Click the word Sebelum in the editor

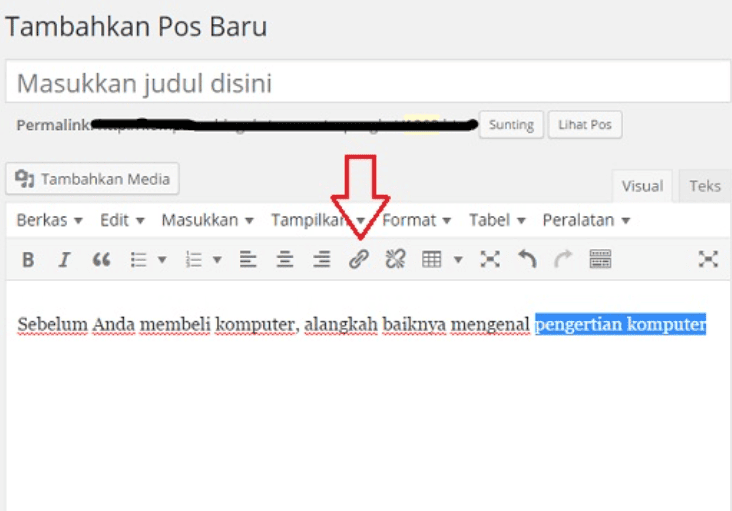point(52,324)
